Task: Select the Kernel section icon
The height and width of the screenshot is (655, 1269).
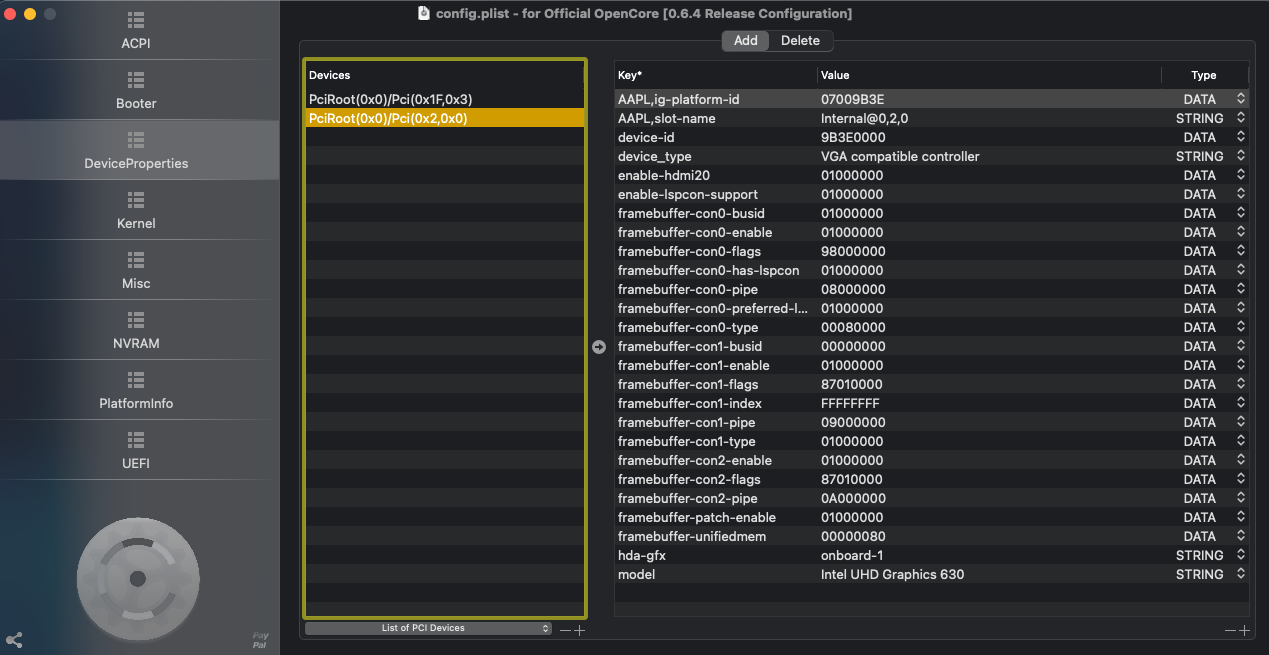Action: click(136, 200)
